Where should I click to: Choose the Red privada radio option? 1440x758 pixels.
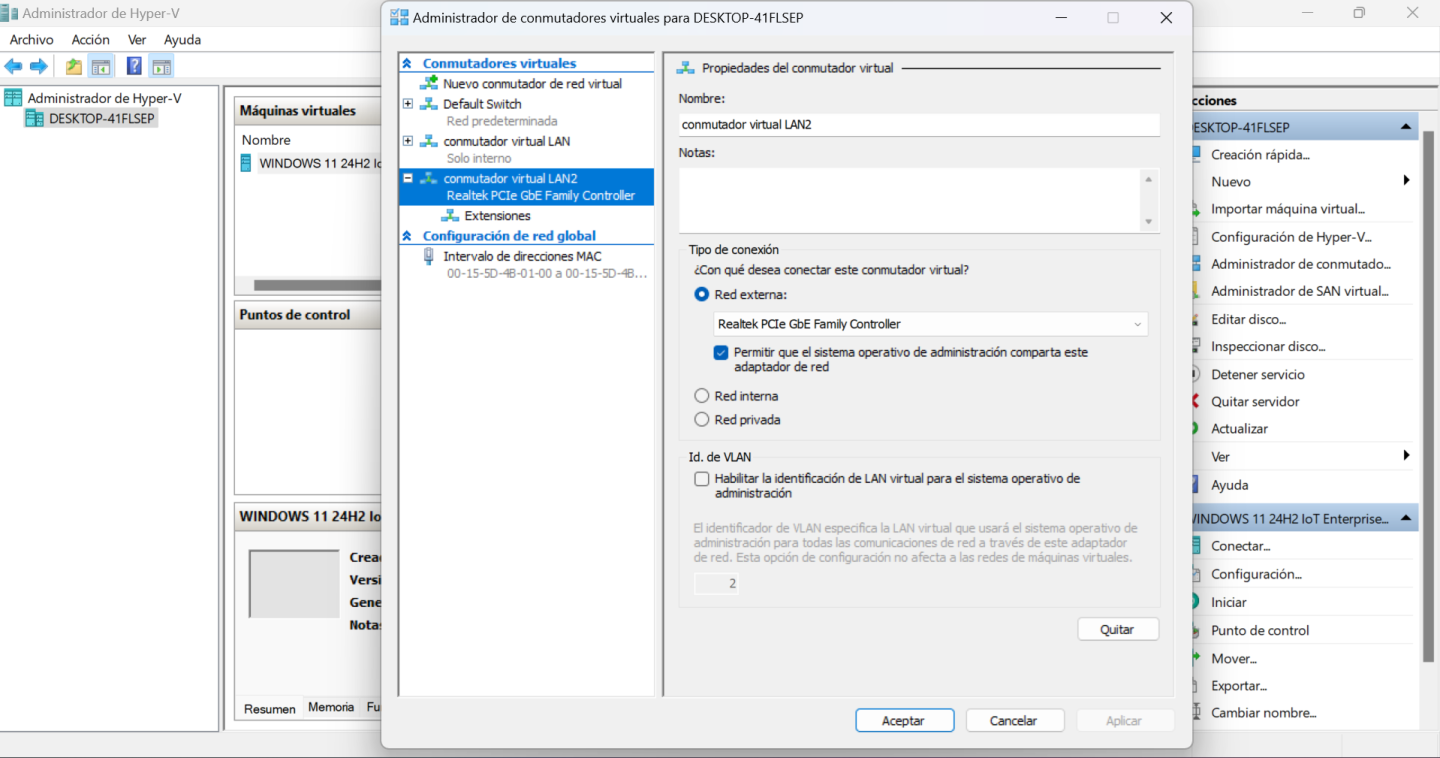click(702, 420)
